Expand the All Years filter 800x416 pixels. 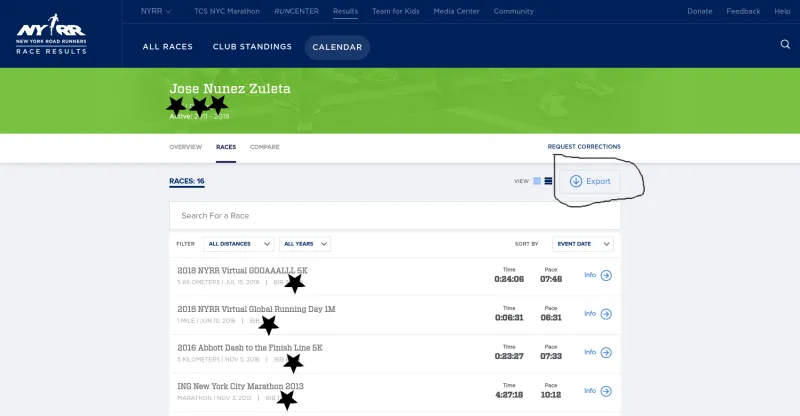[x=305, y=244]
